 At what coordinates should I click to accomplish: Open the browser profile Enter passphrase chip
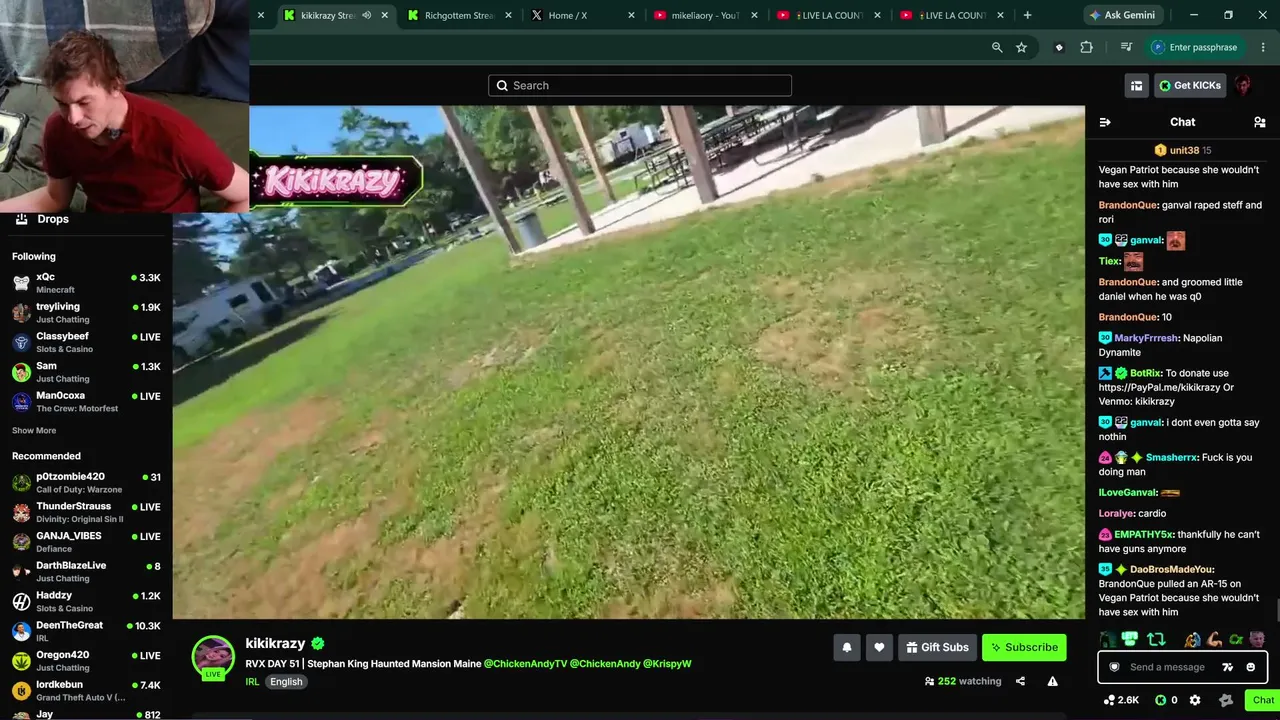tap(1195, 47)
